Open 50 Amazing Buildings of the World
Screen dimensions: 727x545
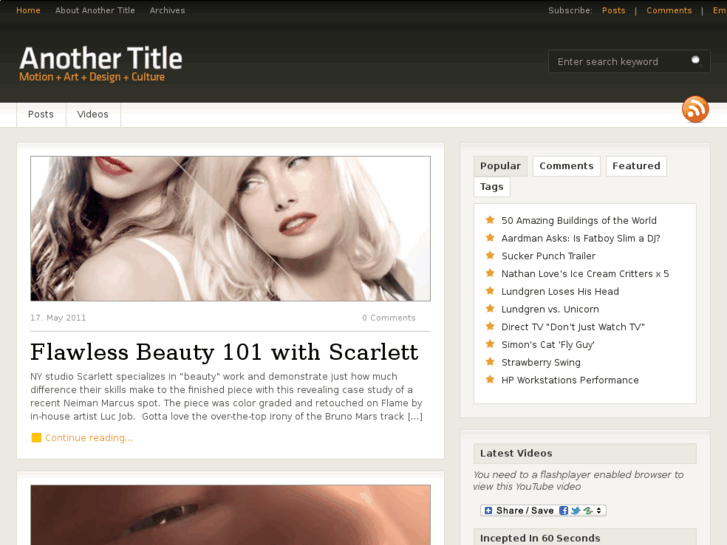579,220
